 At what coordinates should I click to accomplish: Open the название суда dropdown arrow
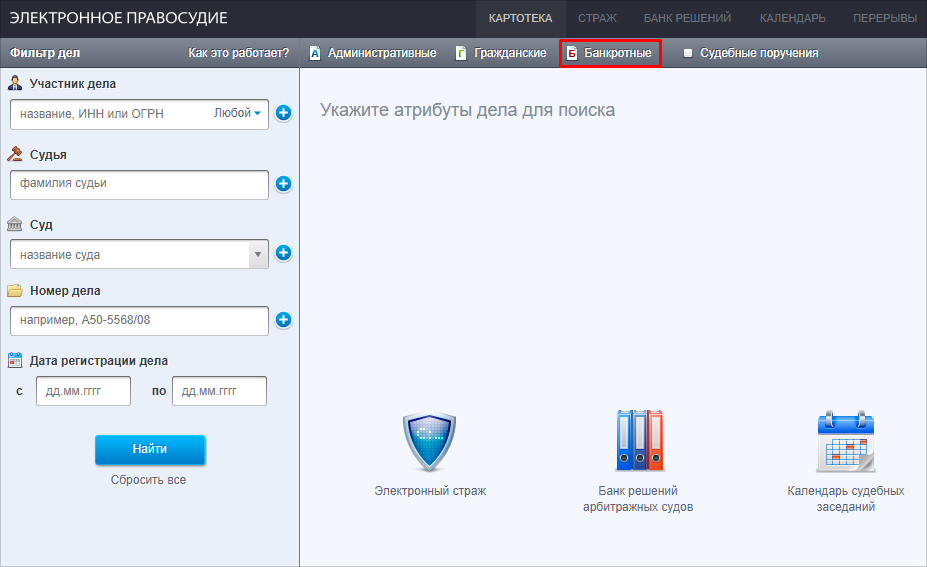pyautogui.click(x=258, y=255)
